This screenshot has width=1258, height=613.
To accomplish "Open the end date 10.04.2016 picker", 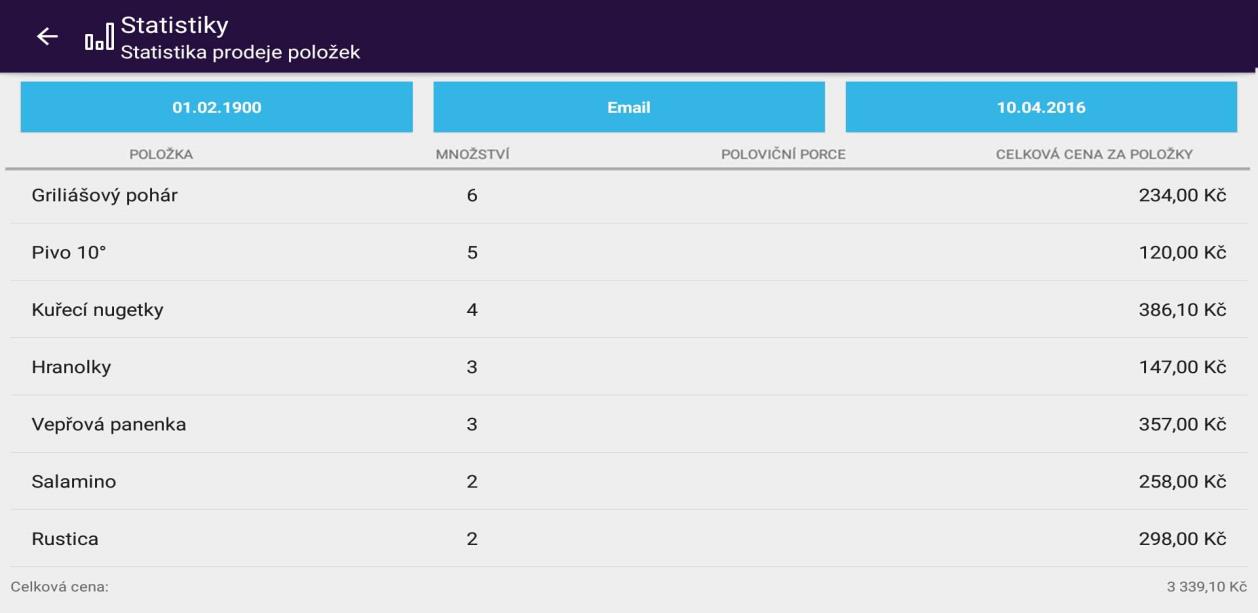I will tap(1041, 108).
